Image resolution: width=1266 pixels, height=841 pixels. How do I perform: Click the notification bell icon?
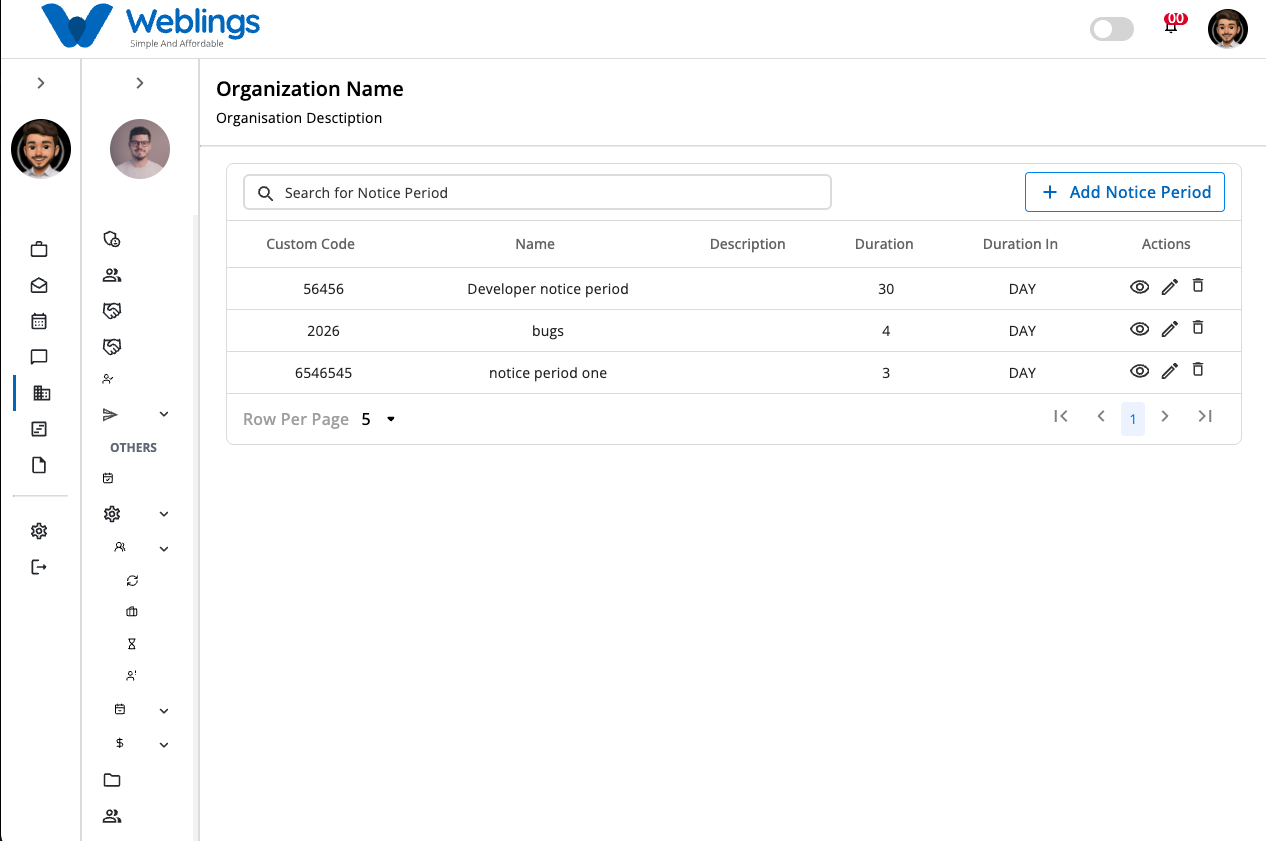1171,26
